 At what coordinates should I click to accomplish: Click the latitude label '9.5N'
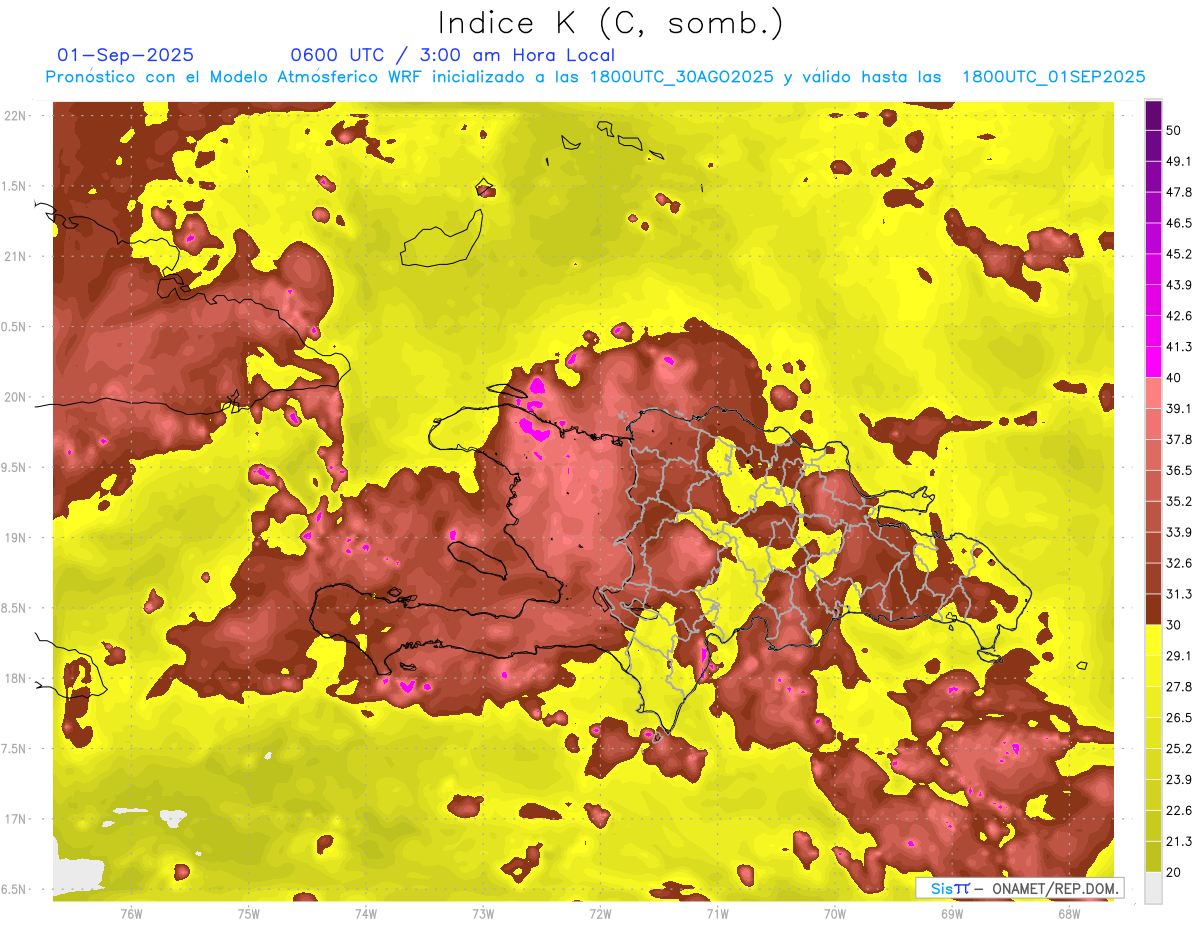click(15, 467)
